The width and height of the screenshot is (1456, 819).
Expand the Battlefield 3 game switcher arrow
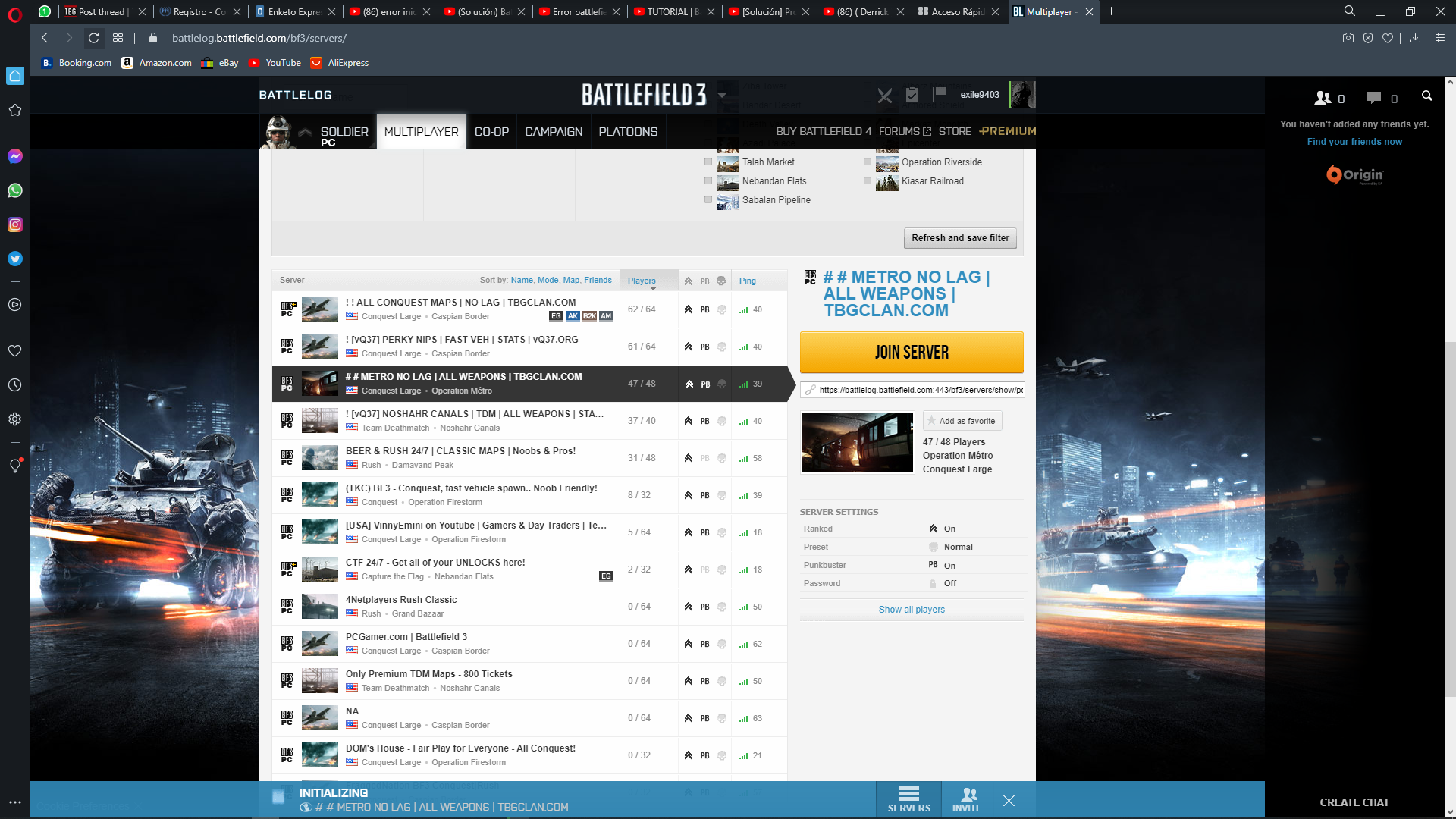[x=722, y=96]
